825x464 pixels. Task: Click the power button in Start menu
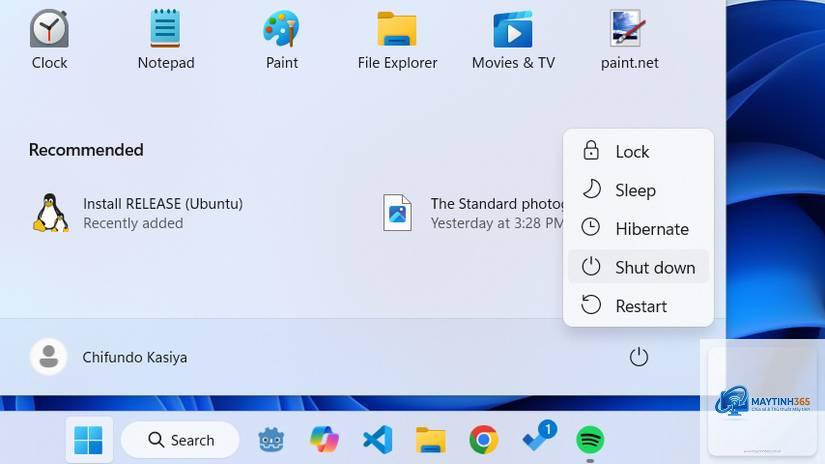tap(638, 357)
